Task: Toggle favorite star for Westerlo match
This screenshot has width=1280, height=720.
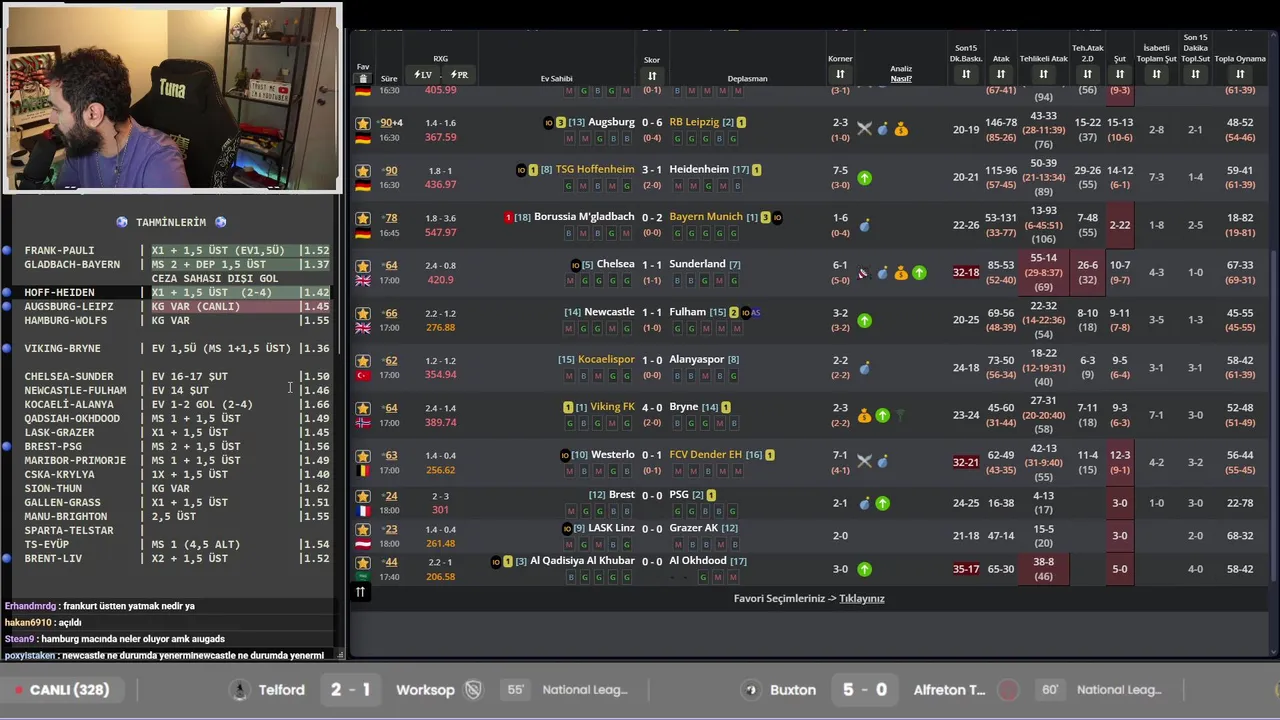Action: (363, 456)
